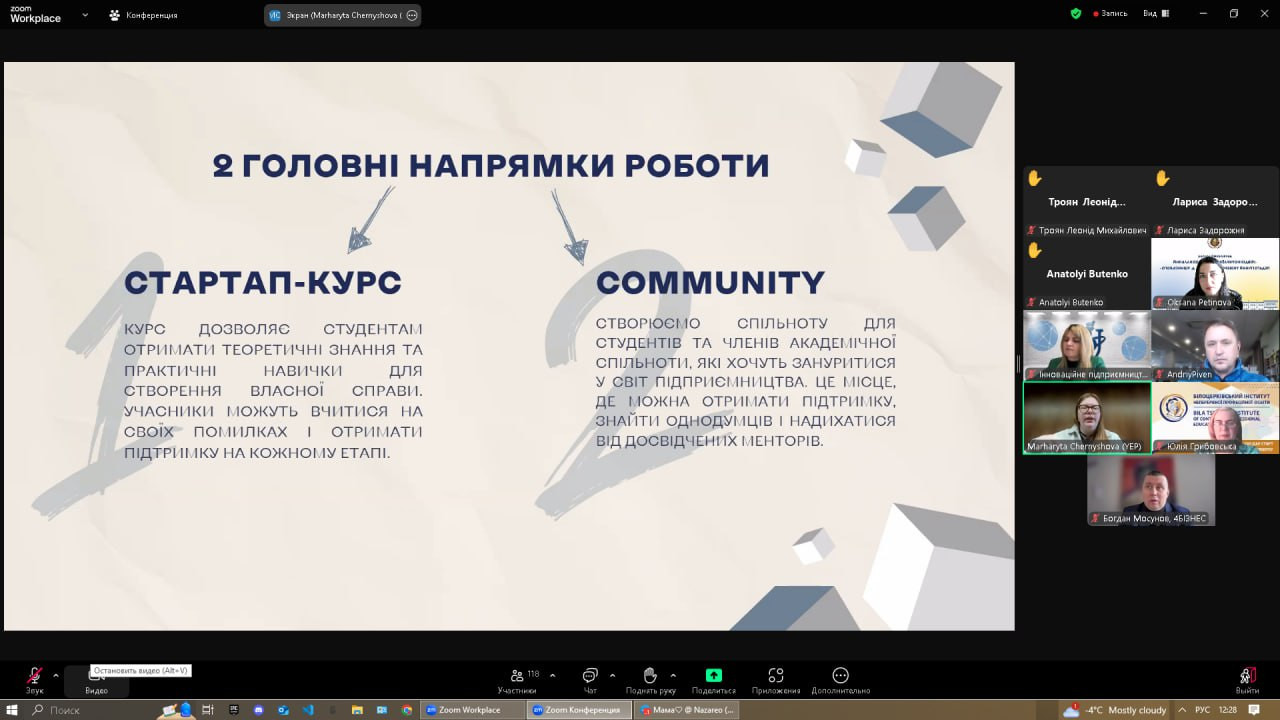Select Marharyta Chernyshova (YEP) video tile

[1087, 418]
